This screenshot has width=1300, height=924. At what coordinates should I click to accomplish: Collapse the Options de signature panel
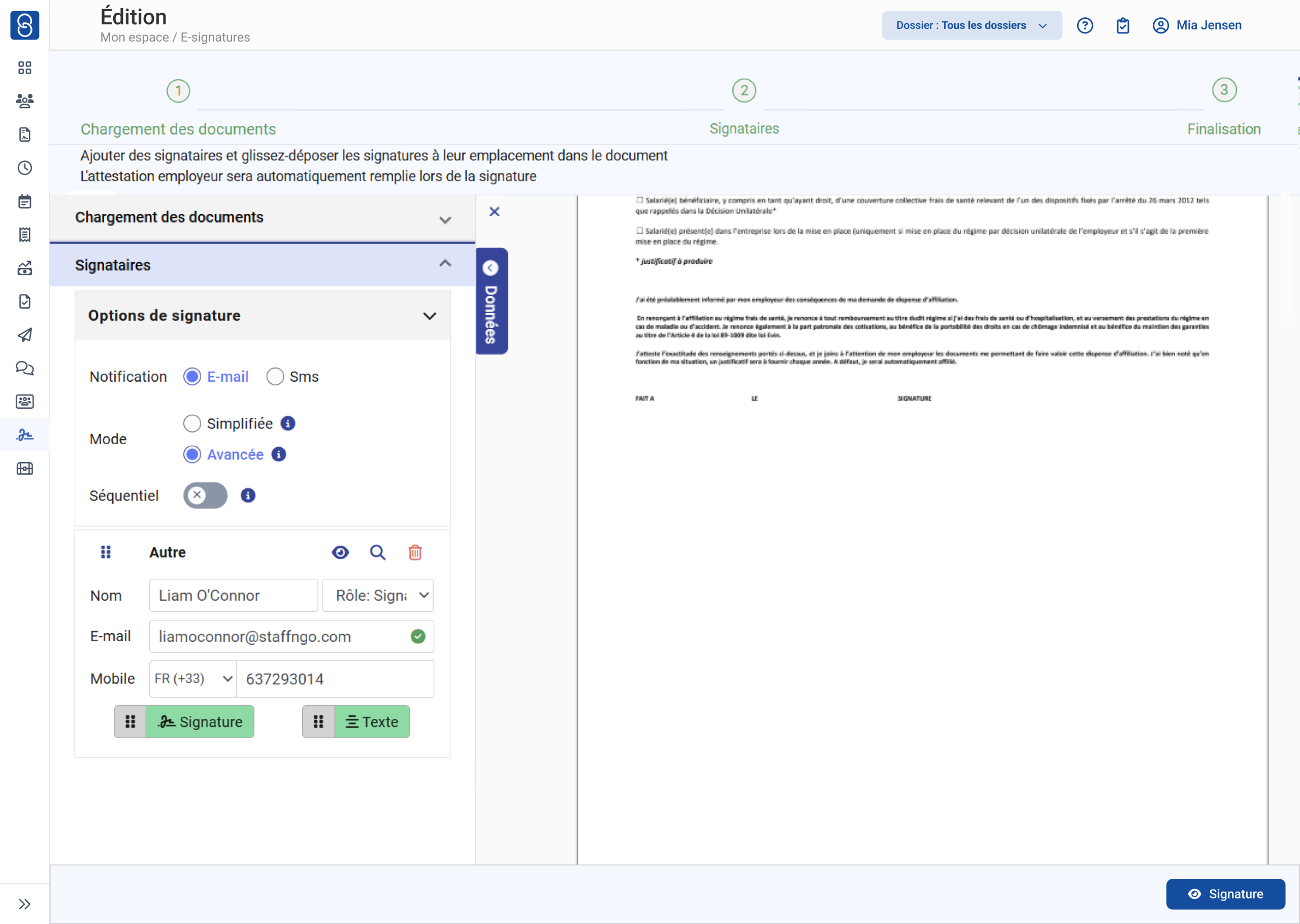pyautogui.click(x=262, y=316)
